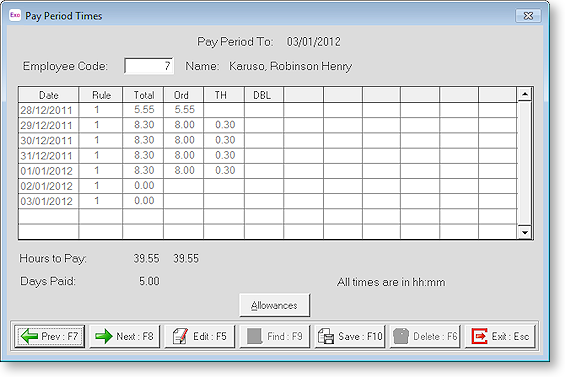Image resolution: width=565 pixels, height=377 pixels.
Task: Click the Save floppy disk icon
Action: (326, 336)
